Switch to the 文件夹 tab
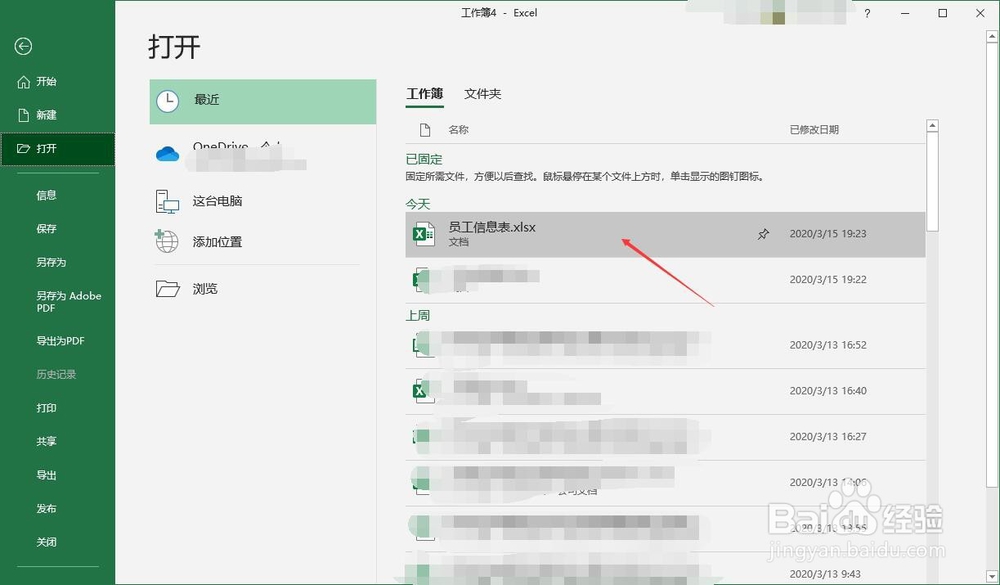Viewport: 1000px width, 585px height. 483,94
